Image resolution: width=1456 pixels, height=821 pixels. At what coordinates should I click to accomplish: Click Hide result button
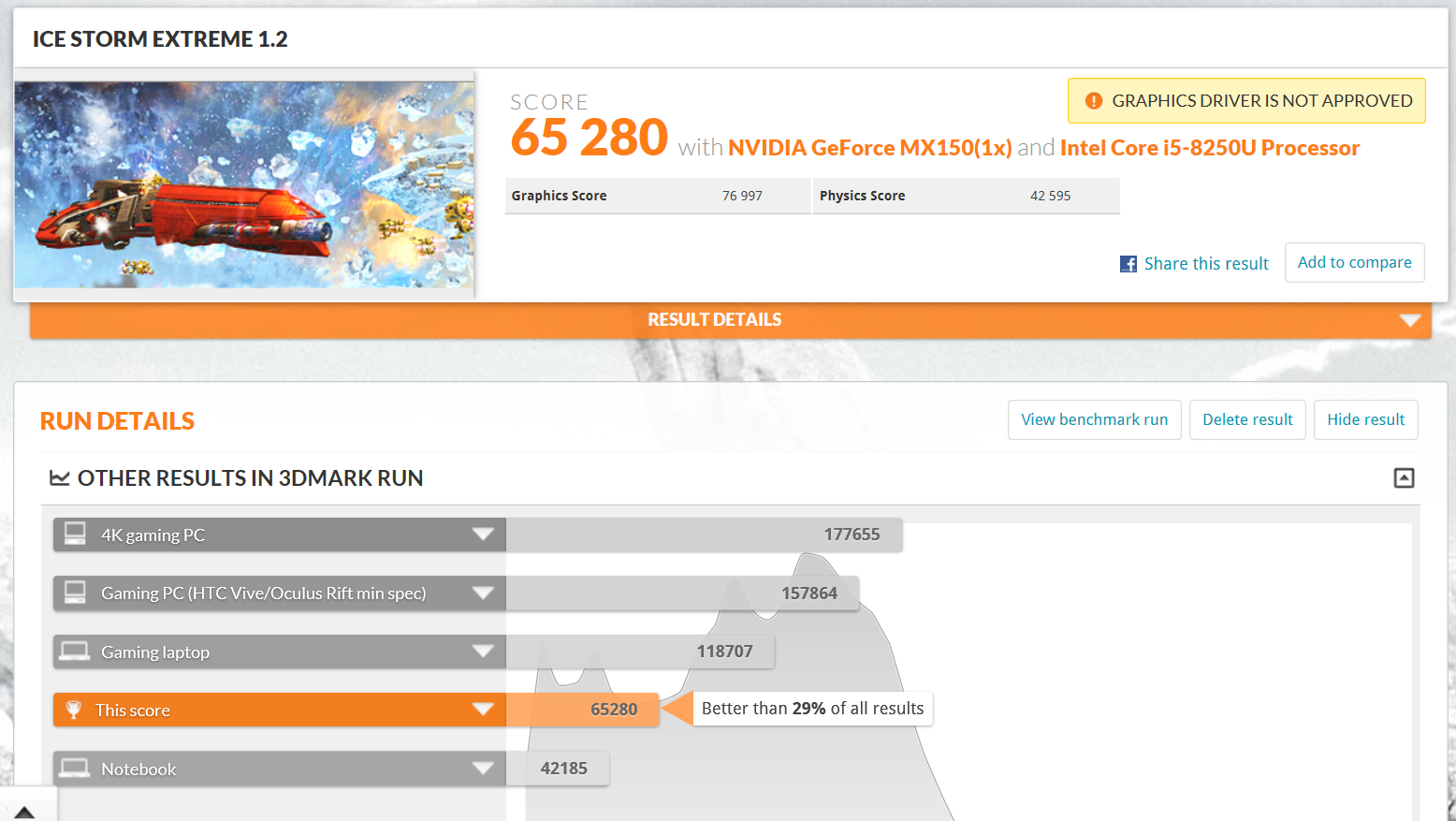coord(1366,419)
